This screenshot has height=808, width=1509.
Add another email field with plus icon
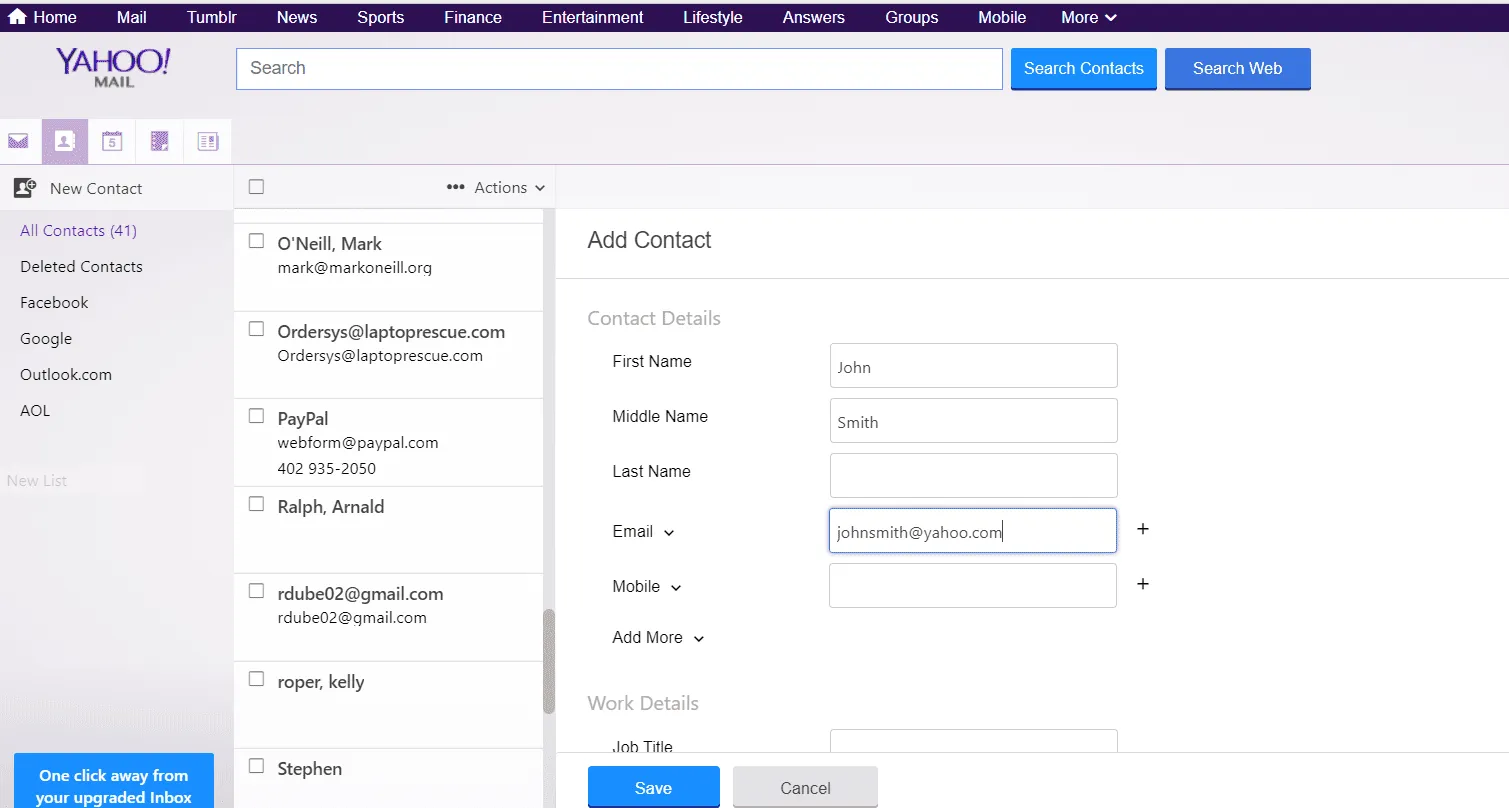[x=1143, y=529]
